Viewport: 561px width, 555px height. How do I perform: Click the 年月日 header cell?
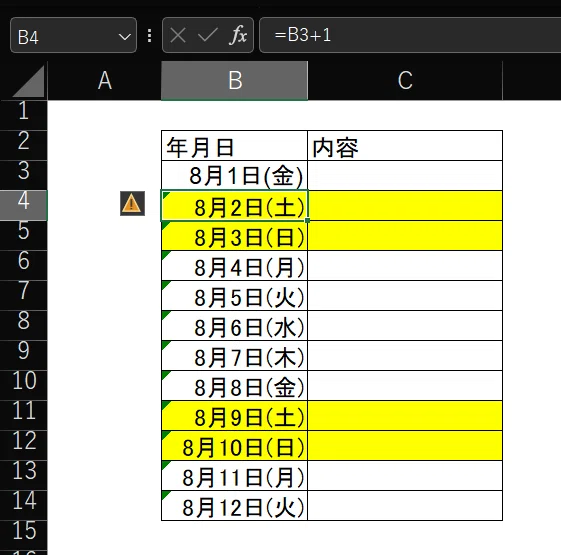coord(234,146)
